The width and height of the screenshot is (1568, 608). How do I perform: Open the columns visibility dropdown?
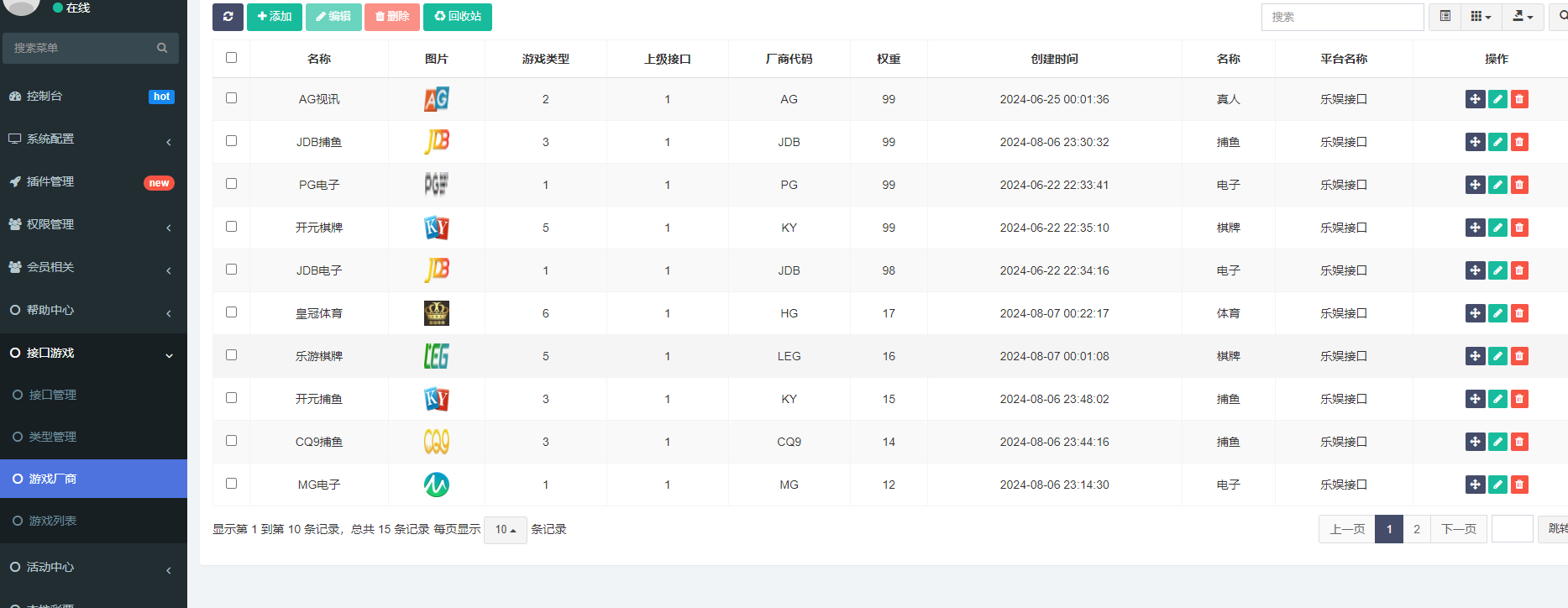(x=1481, y=17)
